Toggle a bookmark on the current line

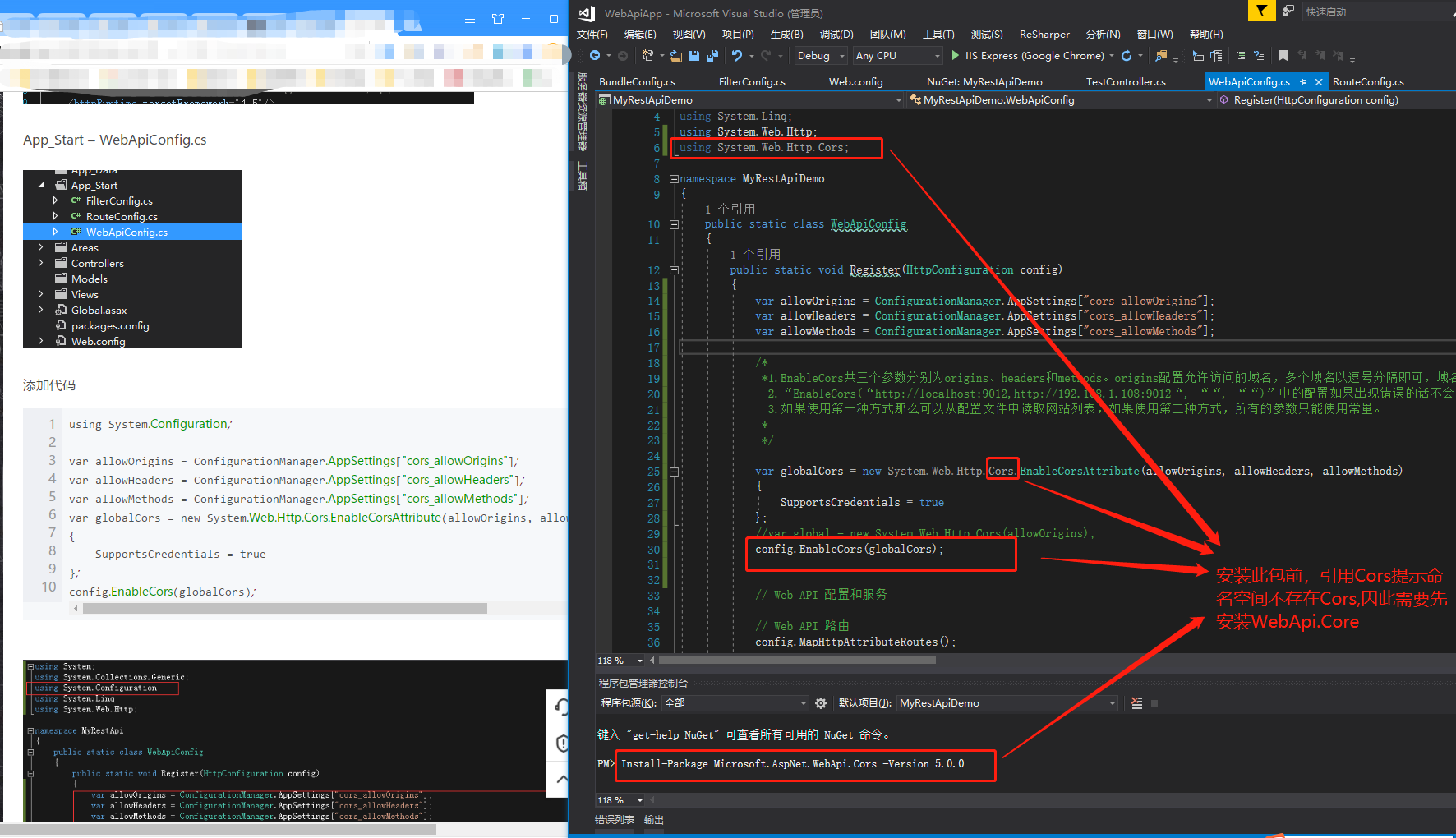click(1283, 56)
